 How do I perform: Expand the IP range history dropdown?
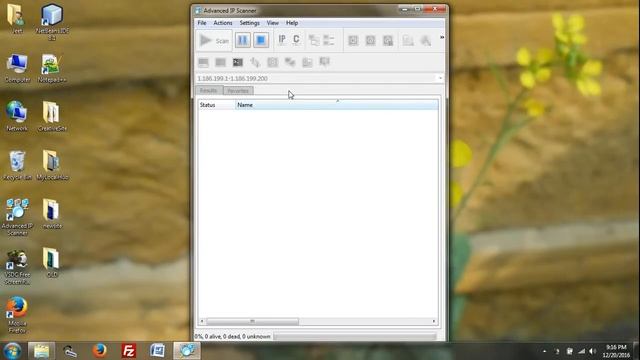pyautogui.click(x=440, y=78)
